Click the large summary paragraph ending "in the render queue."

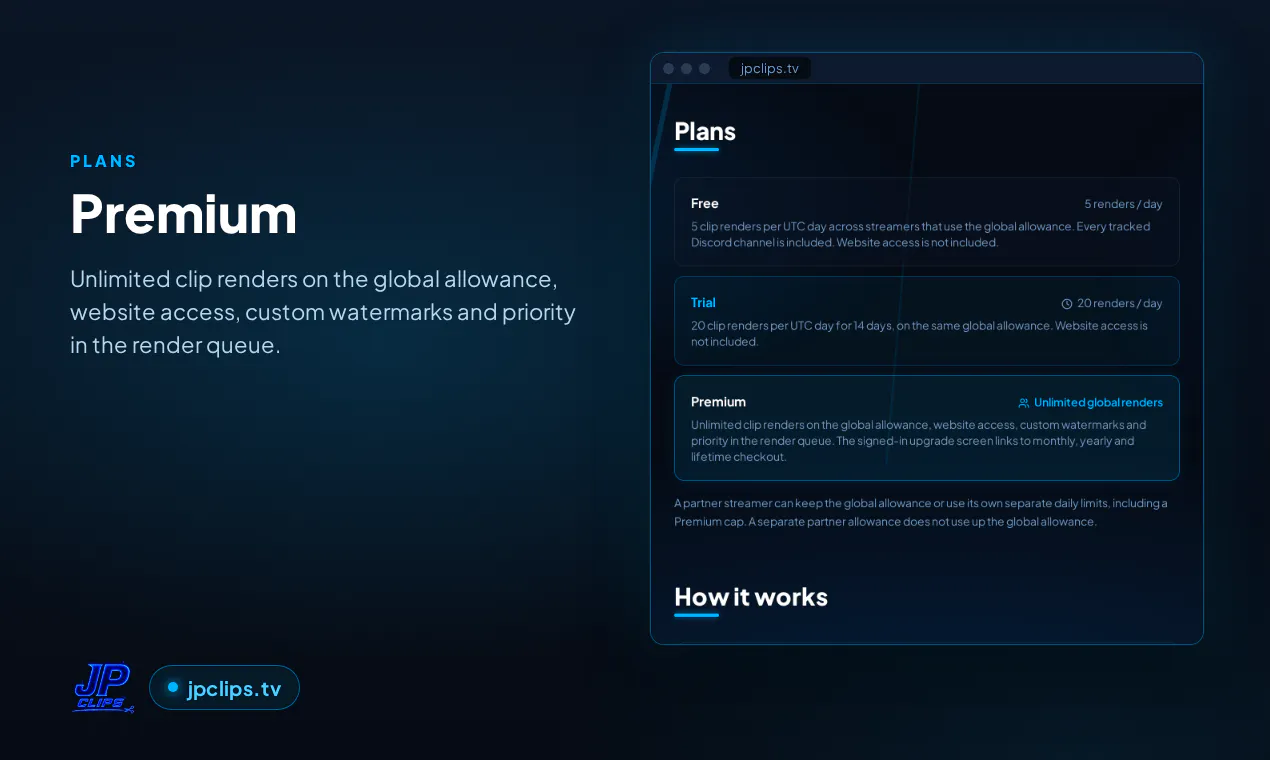[x=323, y=312]
